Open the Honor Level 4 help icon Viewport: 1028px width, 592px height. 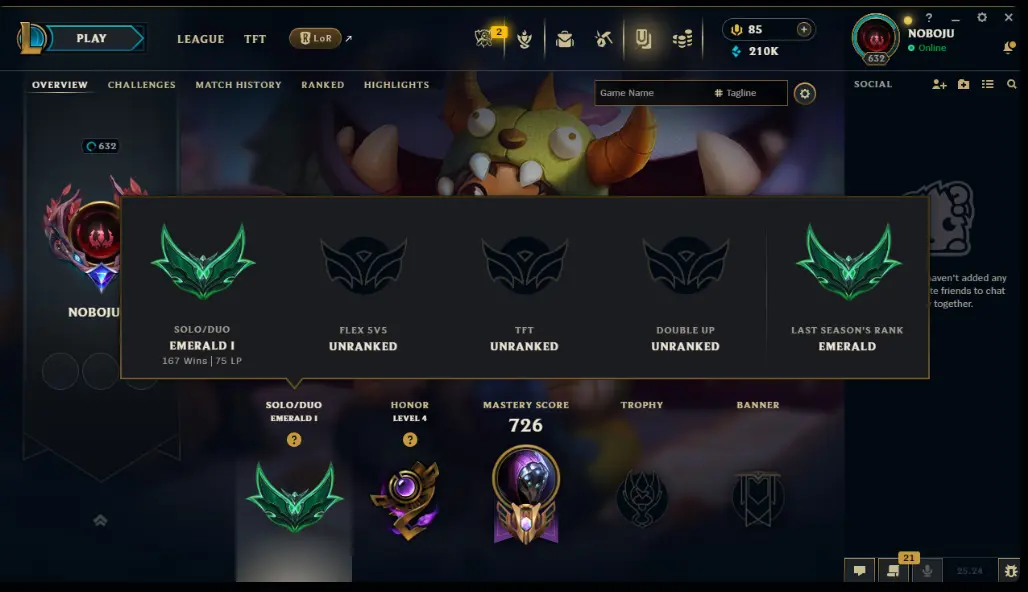point(410,440)
